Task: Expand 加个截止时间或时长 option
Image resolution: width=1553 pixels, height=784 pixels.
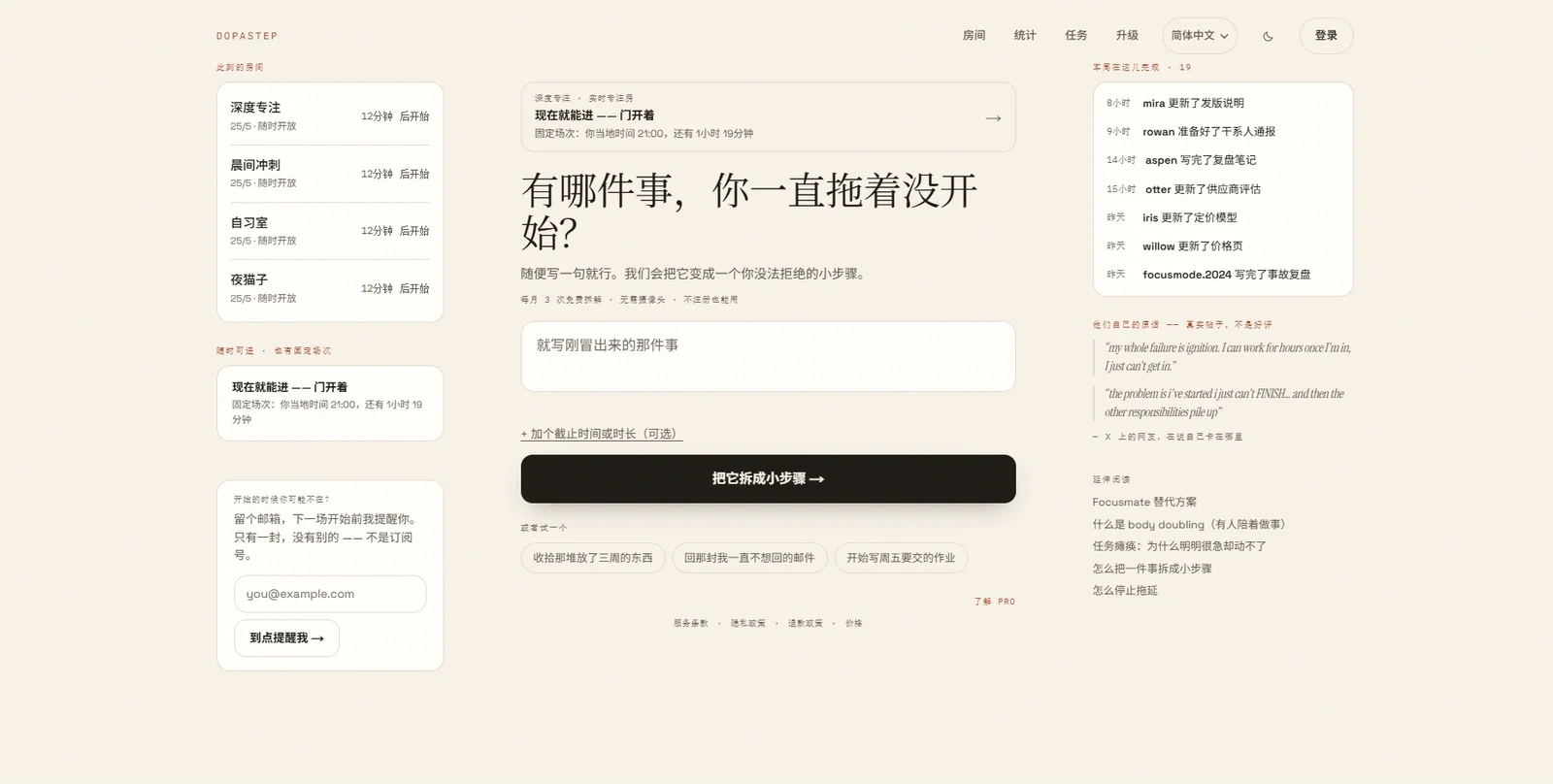Action: (602, 434)
